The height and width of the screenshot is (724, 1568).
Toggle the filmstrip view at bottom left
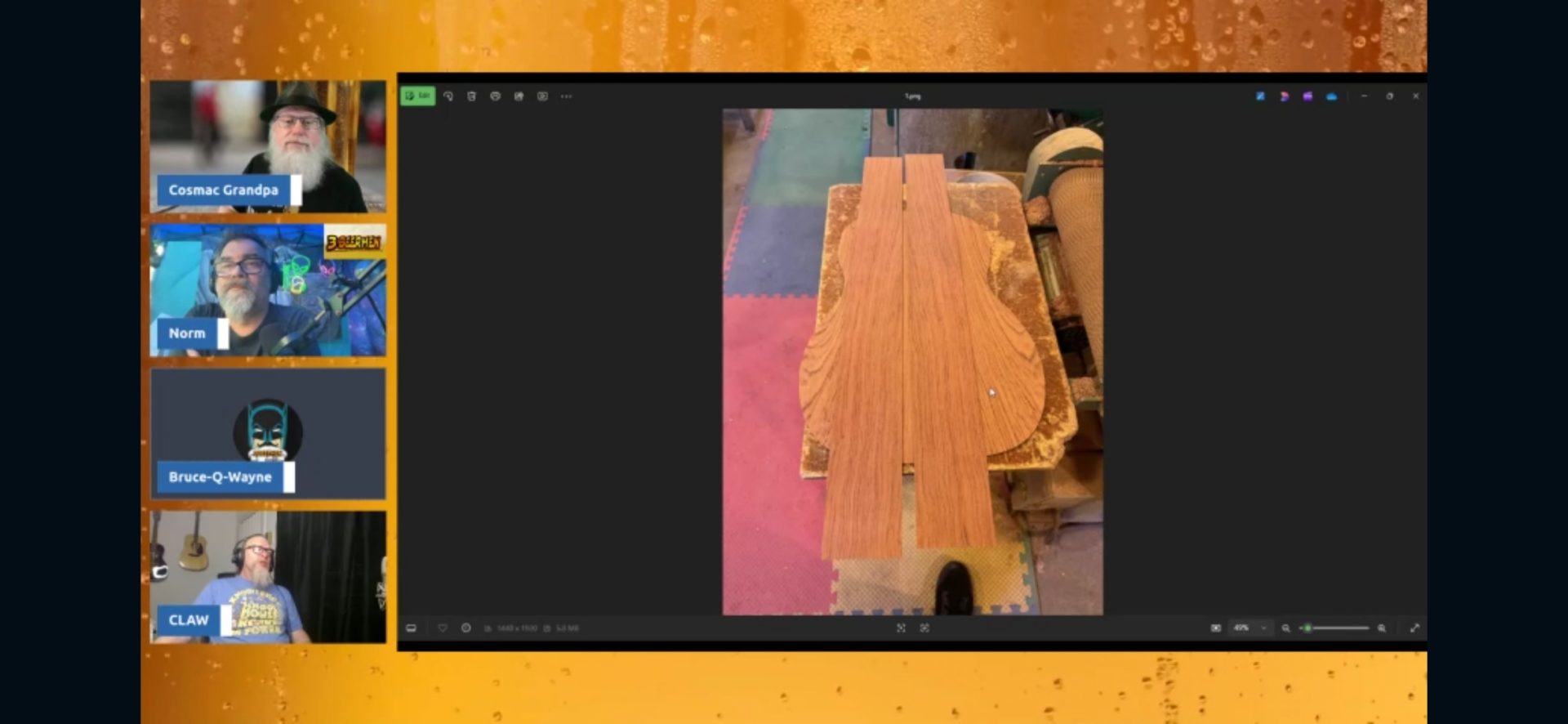pos(412,628)
